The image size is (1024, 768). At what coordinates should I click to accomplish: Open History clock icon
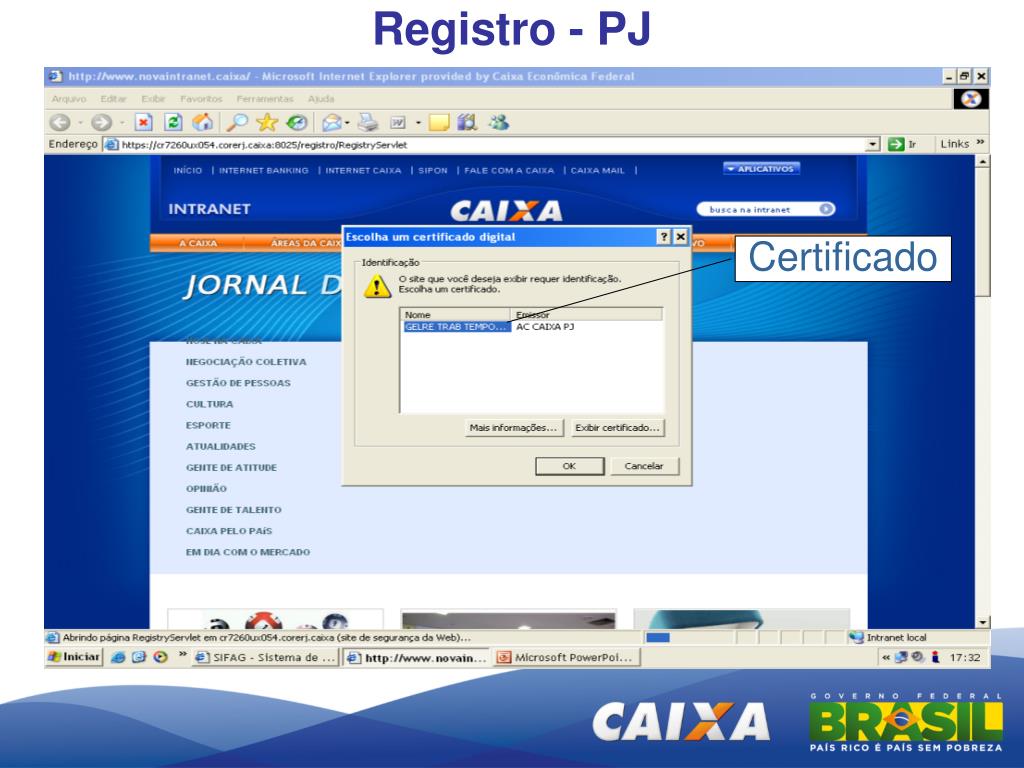click(x=296, y=122)
